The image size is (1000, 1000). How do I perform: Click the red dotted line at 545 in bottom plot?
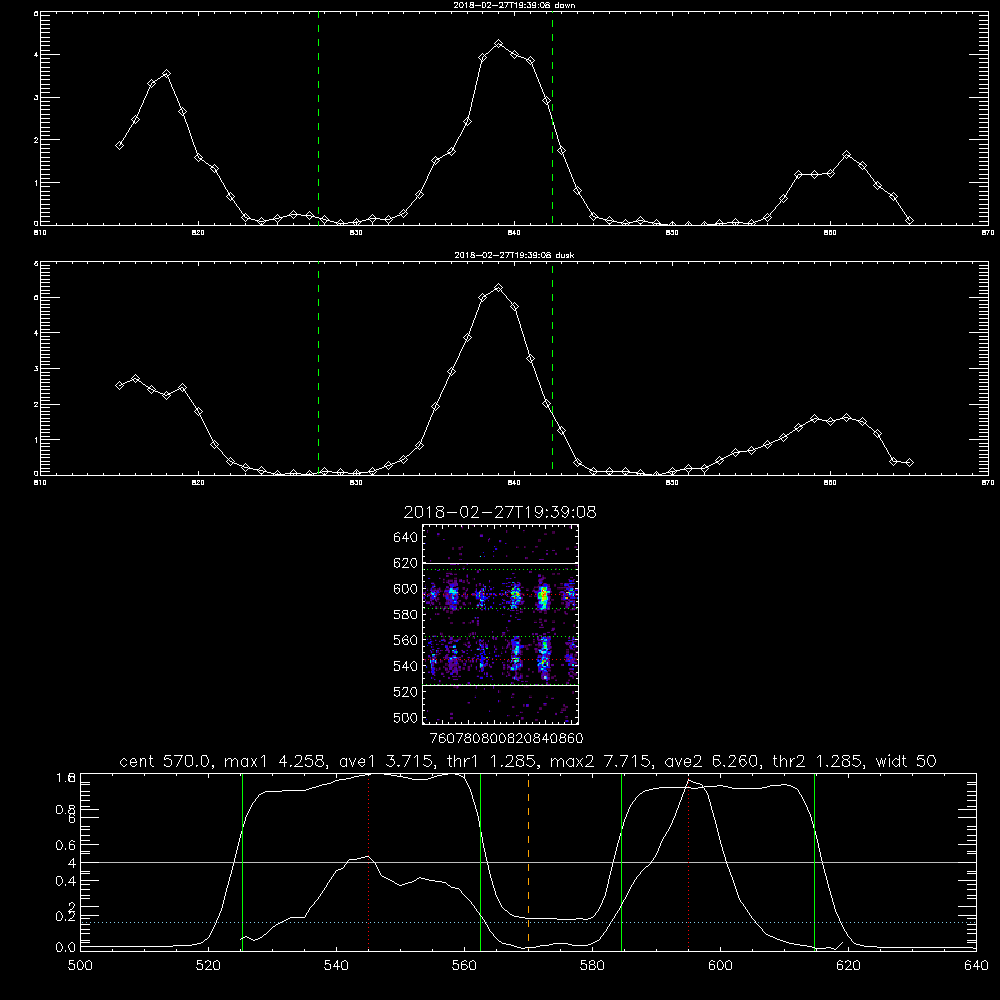369,861
